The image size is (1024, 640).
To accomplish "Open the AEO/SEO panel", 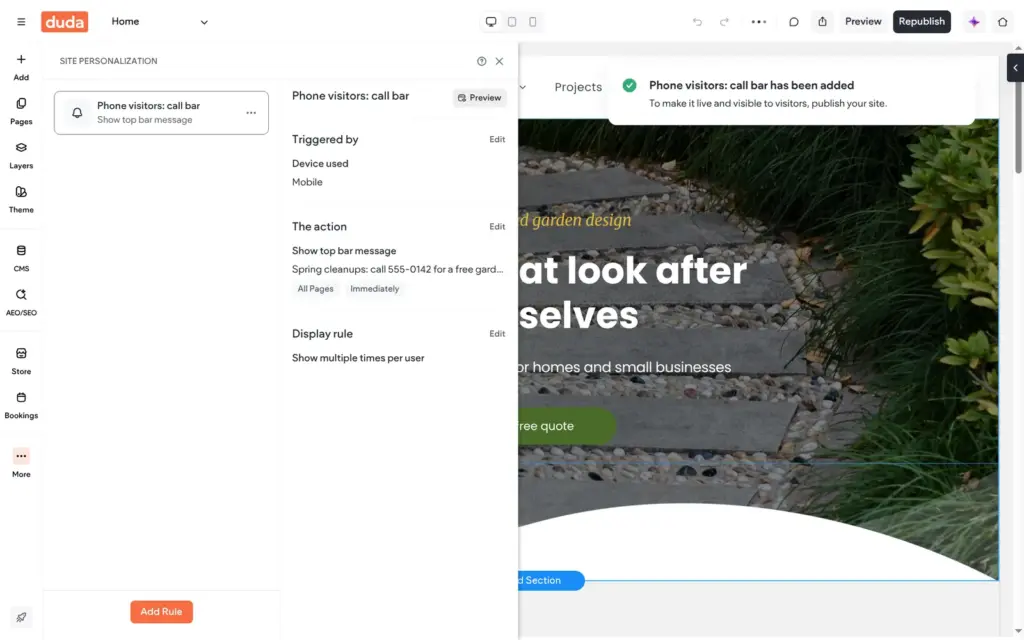I will [x=21, y=303].
